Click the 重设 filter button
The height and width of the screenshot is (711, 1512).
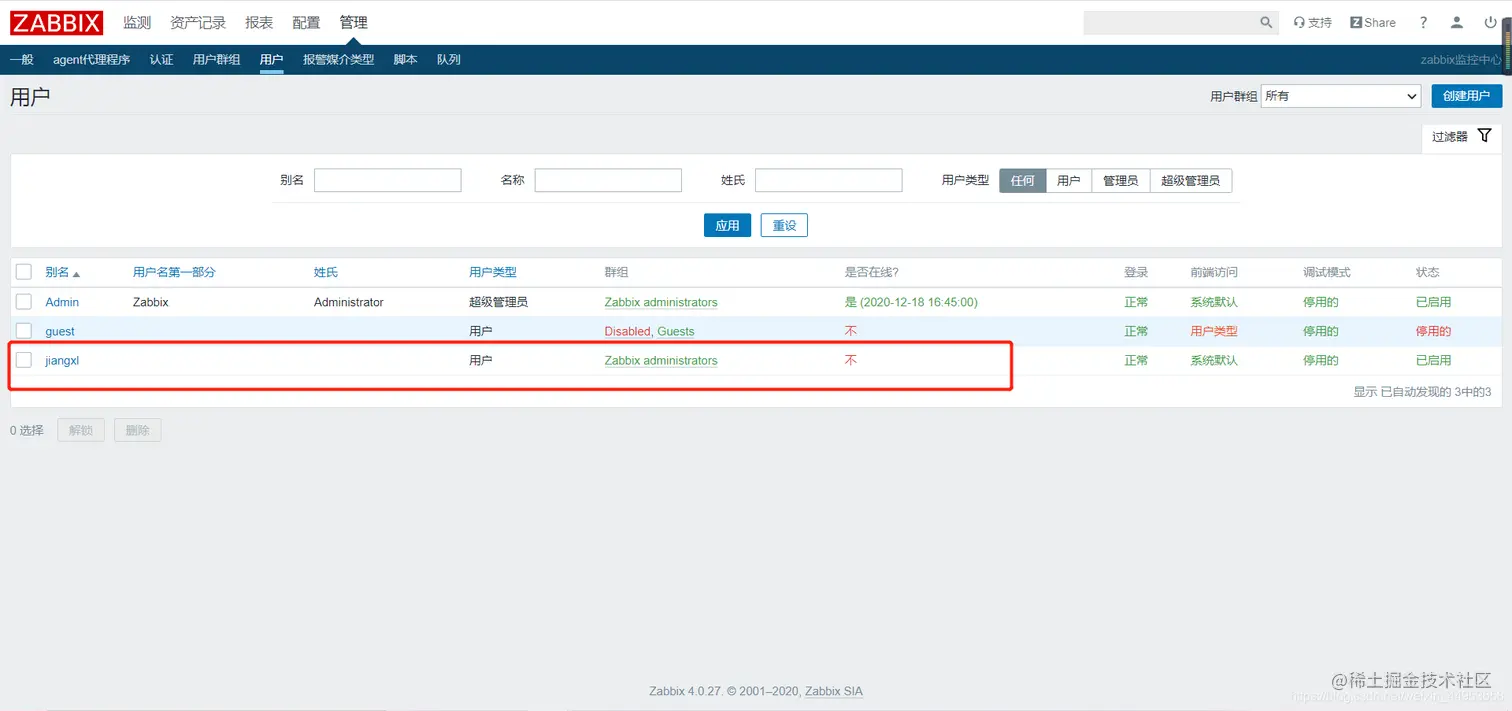click(784, 226)
